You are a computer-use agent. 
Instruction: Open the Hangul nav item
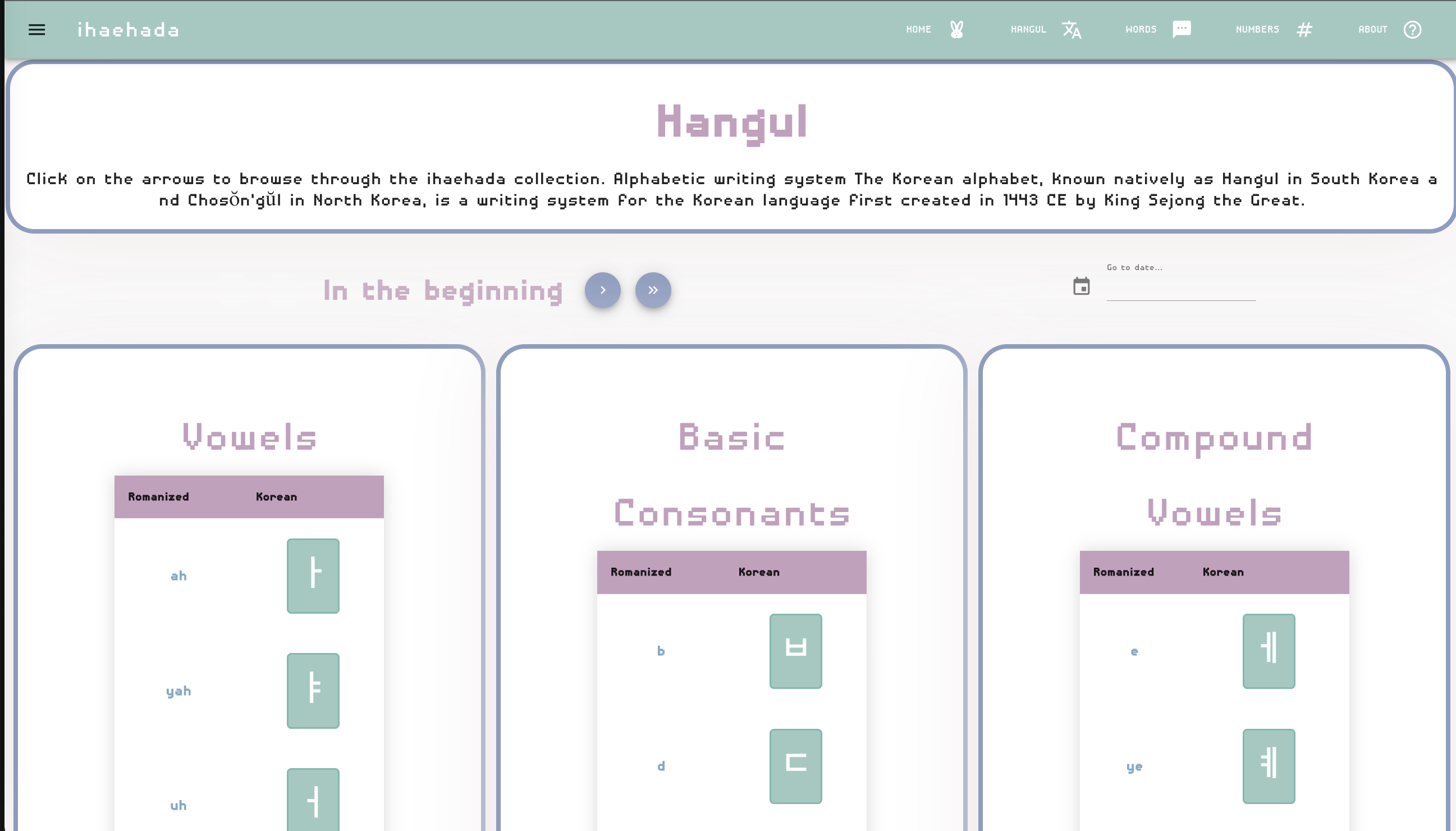coord(1028,29)
